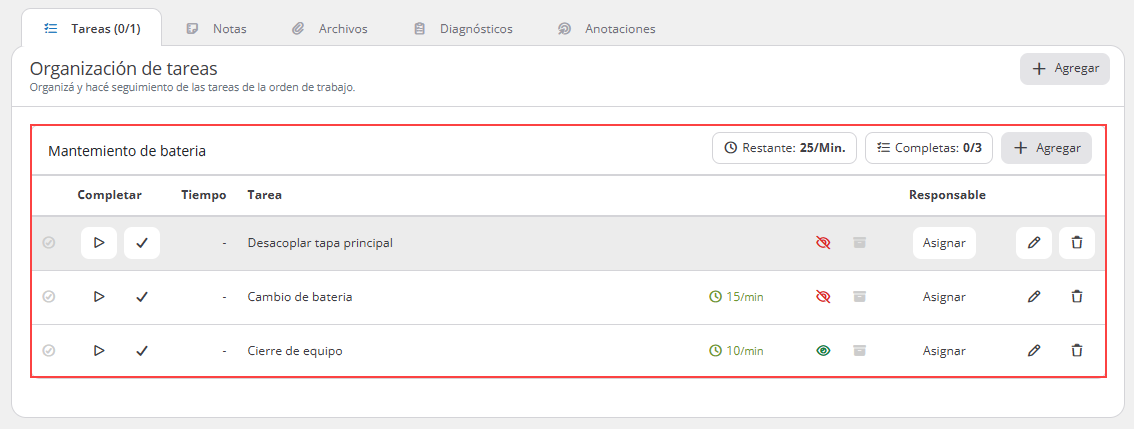Toggle visibility of Desacoplar tapa principal
The height and width of the screenshot is (429, 1134).
[823, 243]
